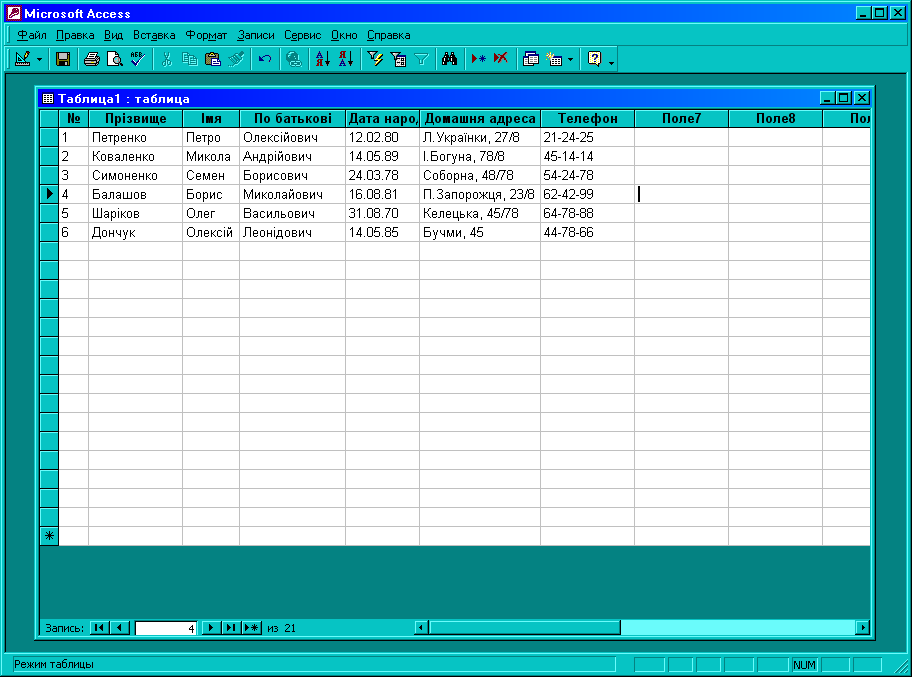
Task: Open the Записи menu
Action: (255, 35)
